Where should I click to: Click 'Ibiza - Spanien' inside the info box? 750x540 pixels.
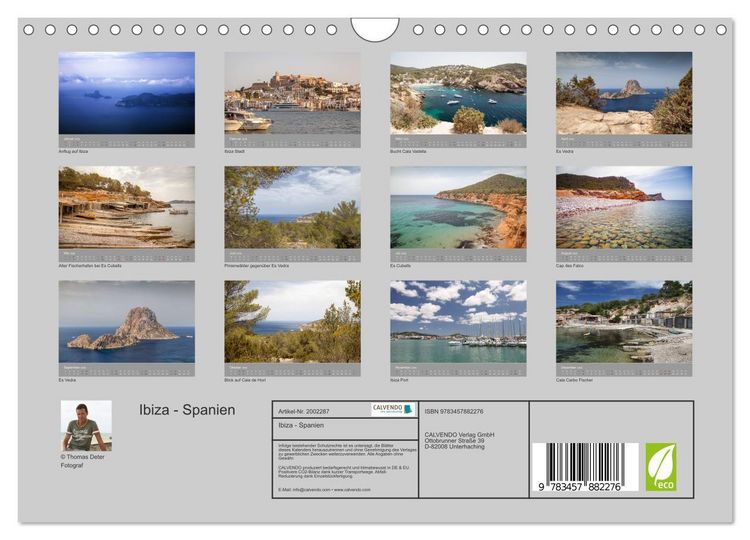point(301,425)
